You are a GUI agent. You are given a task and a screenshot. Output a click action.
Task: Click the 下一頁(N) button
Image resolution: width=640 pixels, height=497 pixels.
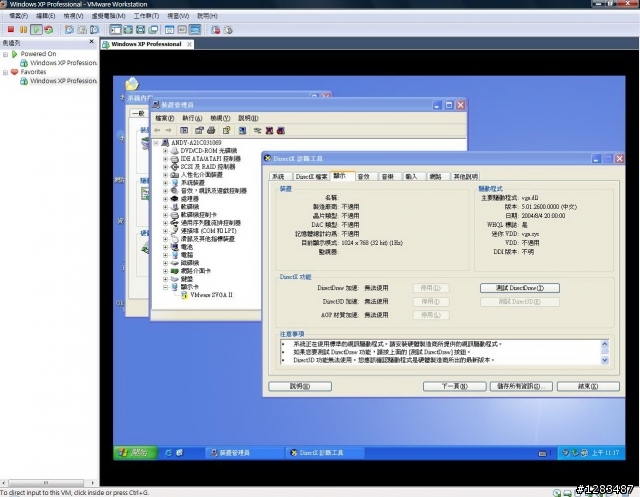tap(455, 386)
